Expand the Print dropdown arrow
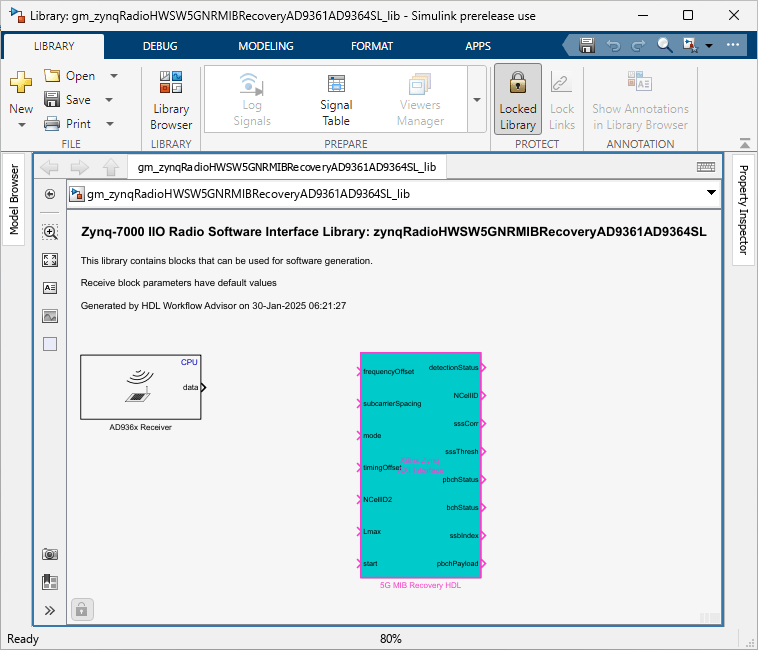This screenshot has height=650, width=758. tap(110, 124)
